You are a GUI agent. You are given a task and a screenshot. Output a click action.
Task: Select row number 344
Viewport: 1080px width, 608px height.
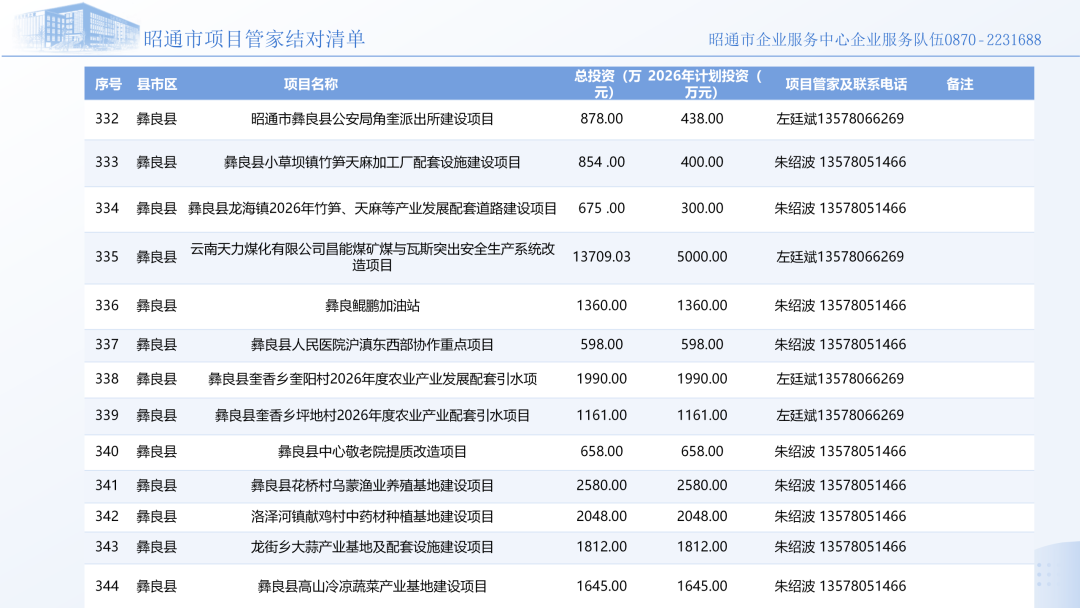coord(107,586)
